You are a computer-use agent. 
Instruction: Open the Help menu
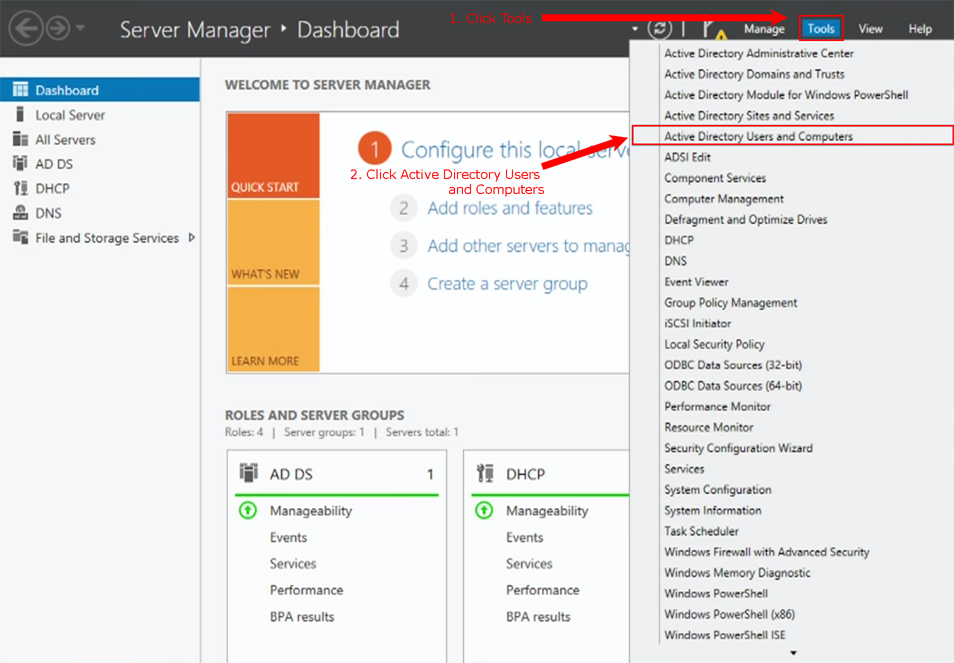click(x=920, y=29)
